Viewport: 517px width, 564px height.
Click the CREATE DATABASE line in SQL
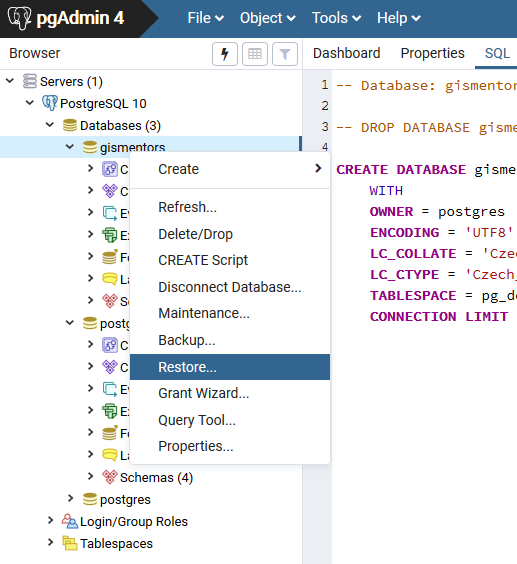click(x=426, y=169)
